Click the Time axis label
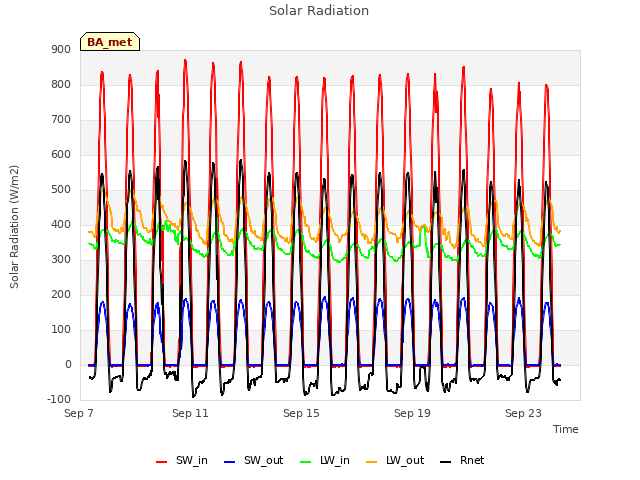Viewport: 640px width, 480px height. coord(566,429)
